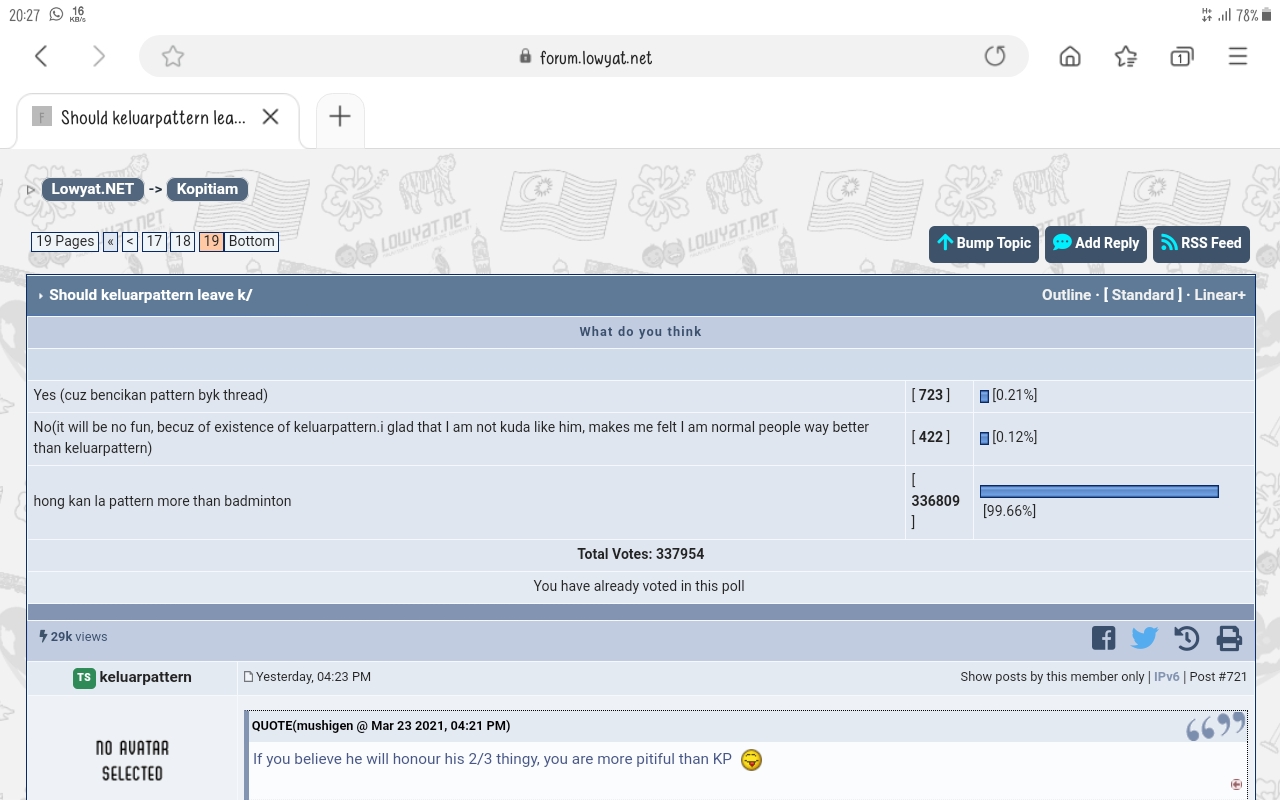Image resolution: width=1280 pixels, height=800 pixels.
Task: Open the topic history clock icon
Action: (x=1187, y=638)
